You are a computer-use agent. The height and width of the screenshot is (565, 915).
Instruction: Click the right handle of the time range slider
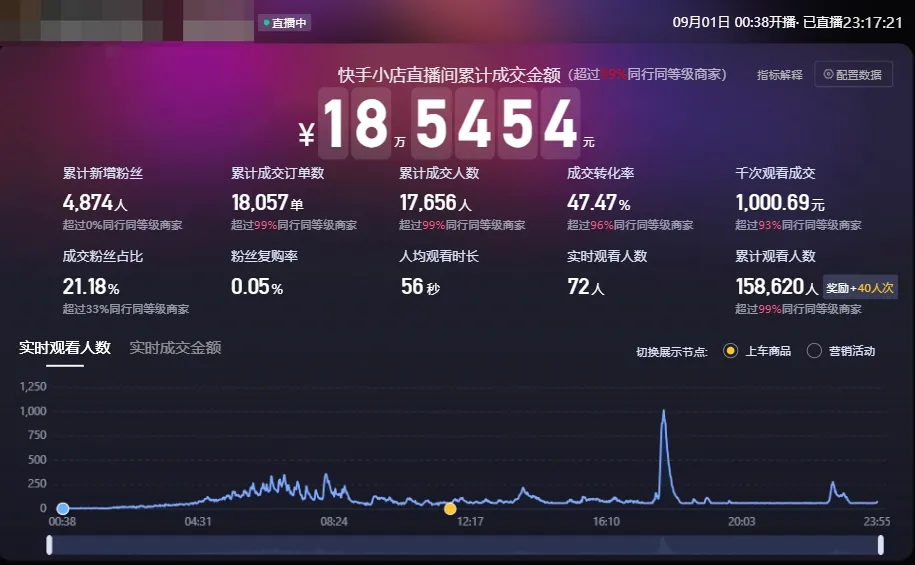click(x=880, y=544)
